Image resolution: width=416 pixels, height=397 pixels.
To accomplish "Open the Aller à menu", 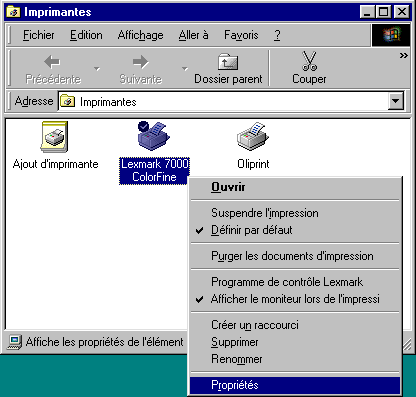I will pyautogui.click(x=193, y=35).
